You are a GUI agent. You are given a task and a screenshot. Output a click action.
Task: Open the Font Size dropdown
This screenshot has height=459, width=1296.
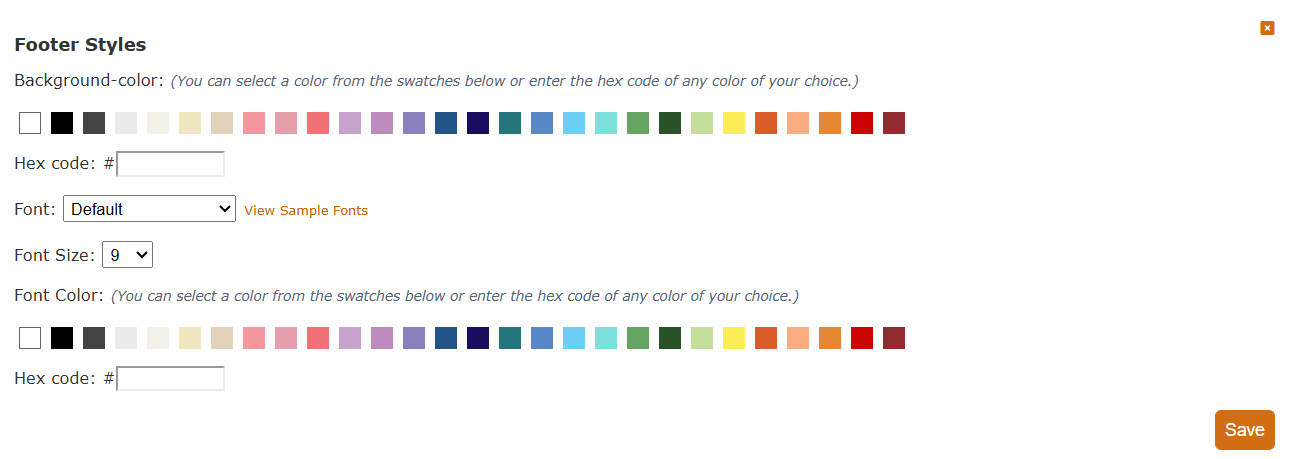(127, 255)
